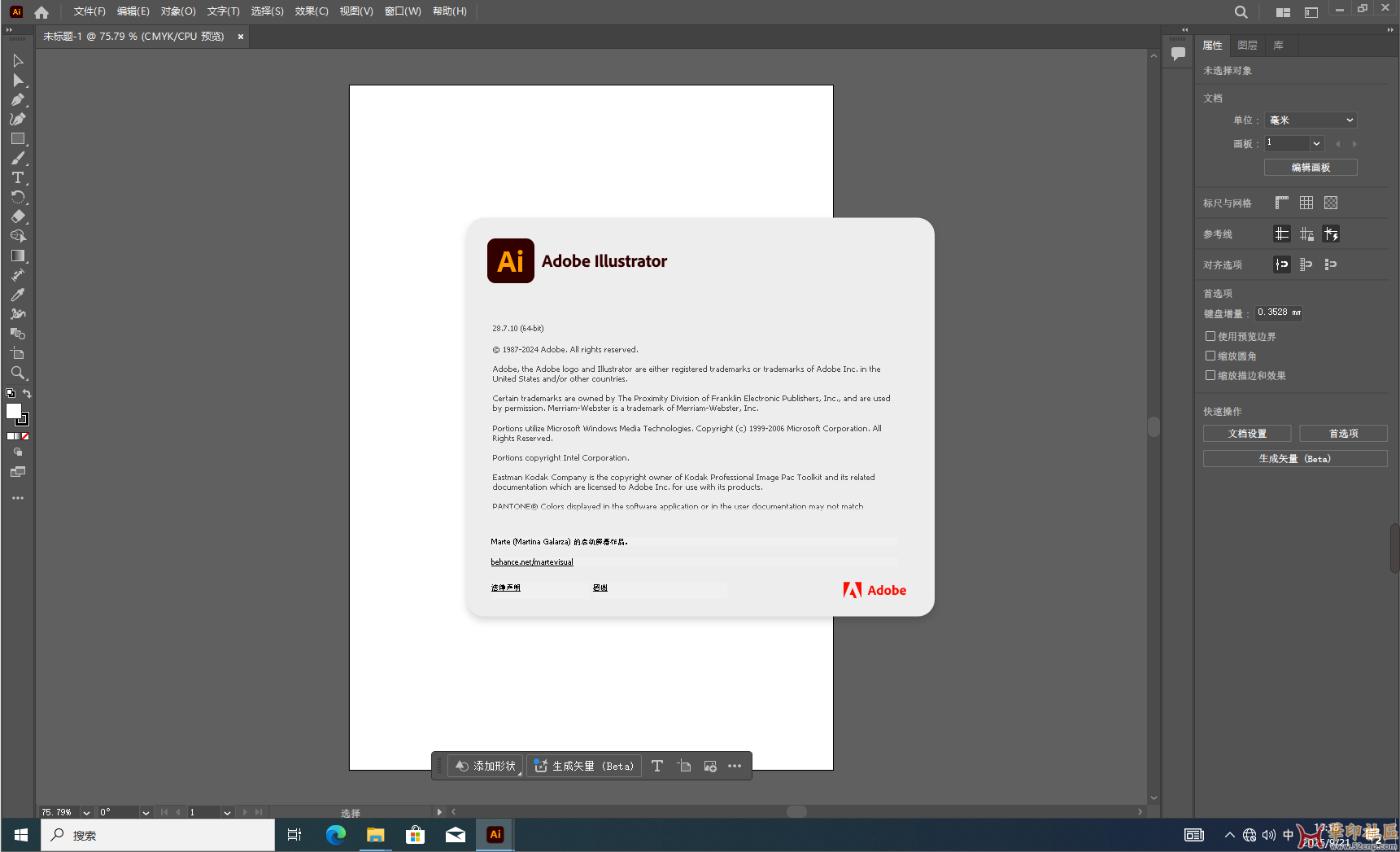Image resolution: width=1400 pixels, height=852 pixels.
Task: Open the behance.net/martevisual link
Action: click(x=532, y=562)
